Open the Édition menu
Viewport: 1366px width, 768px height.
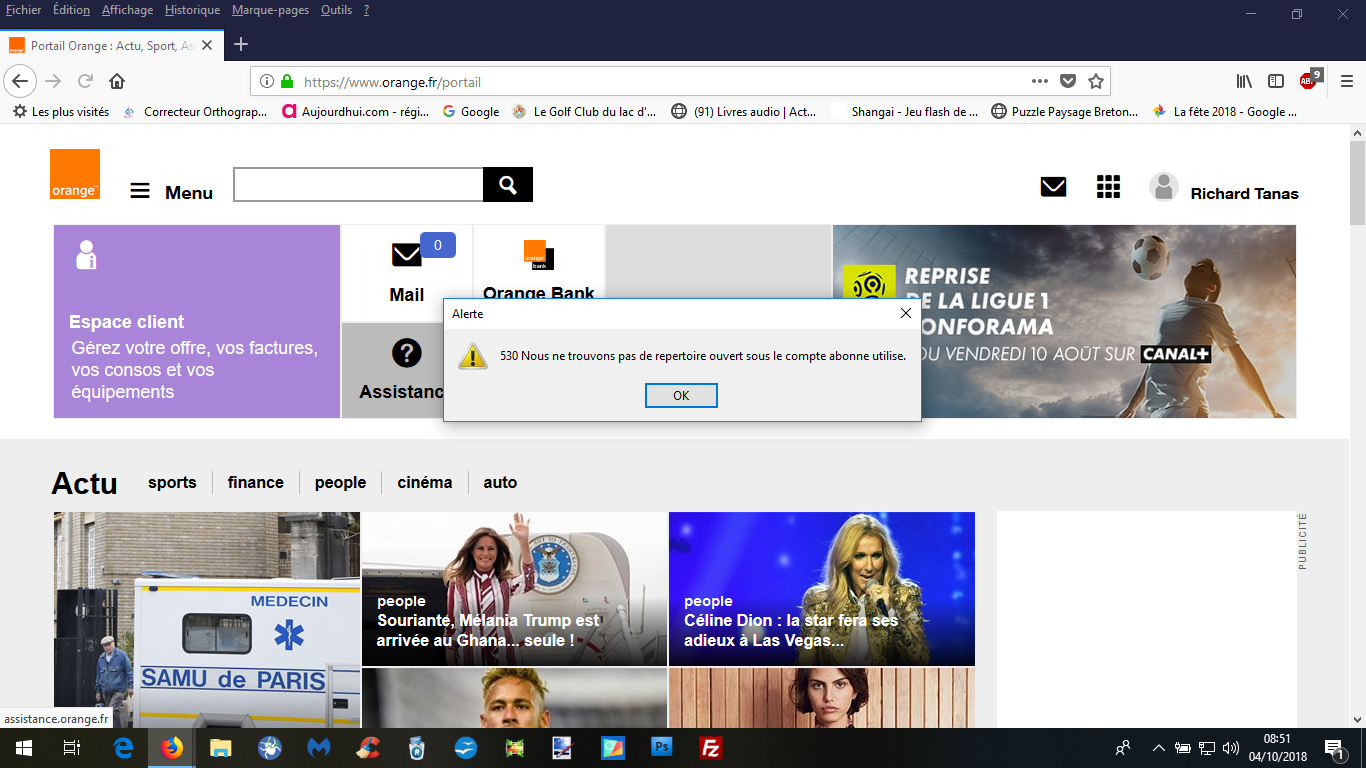71,10
